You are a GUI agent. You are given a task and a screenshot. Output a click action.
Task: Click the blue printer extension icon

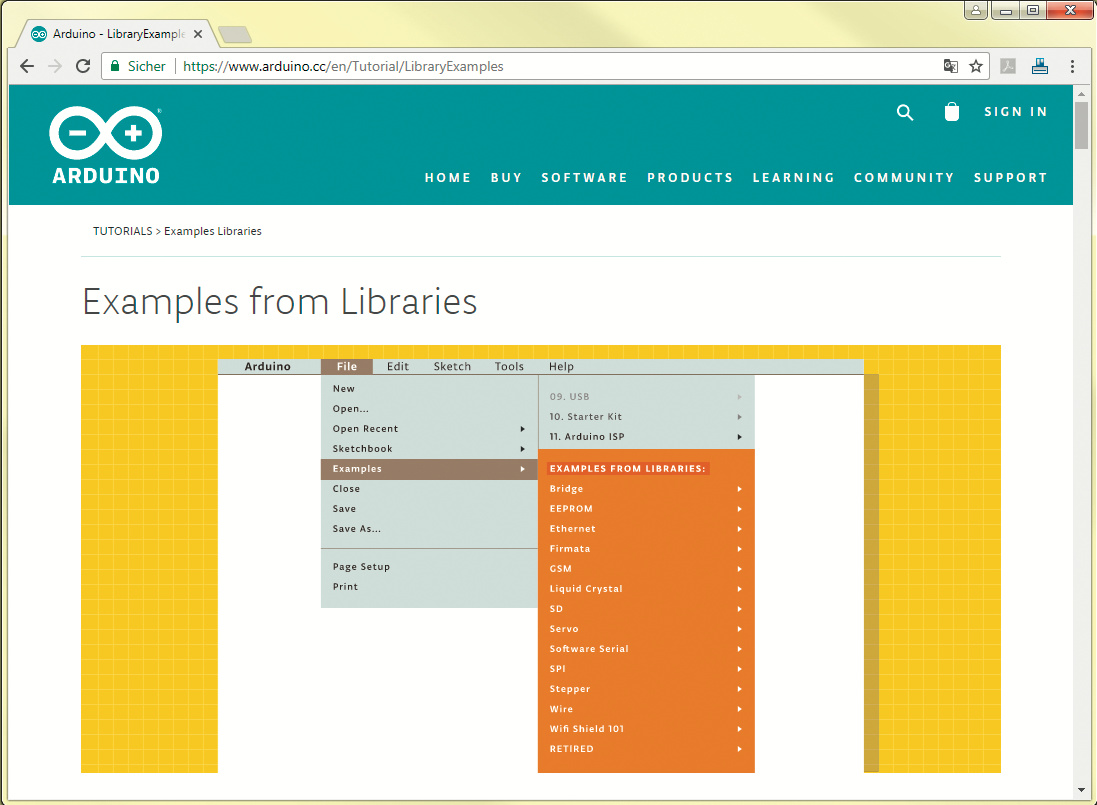click(x=1040, y=66)
